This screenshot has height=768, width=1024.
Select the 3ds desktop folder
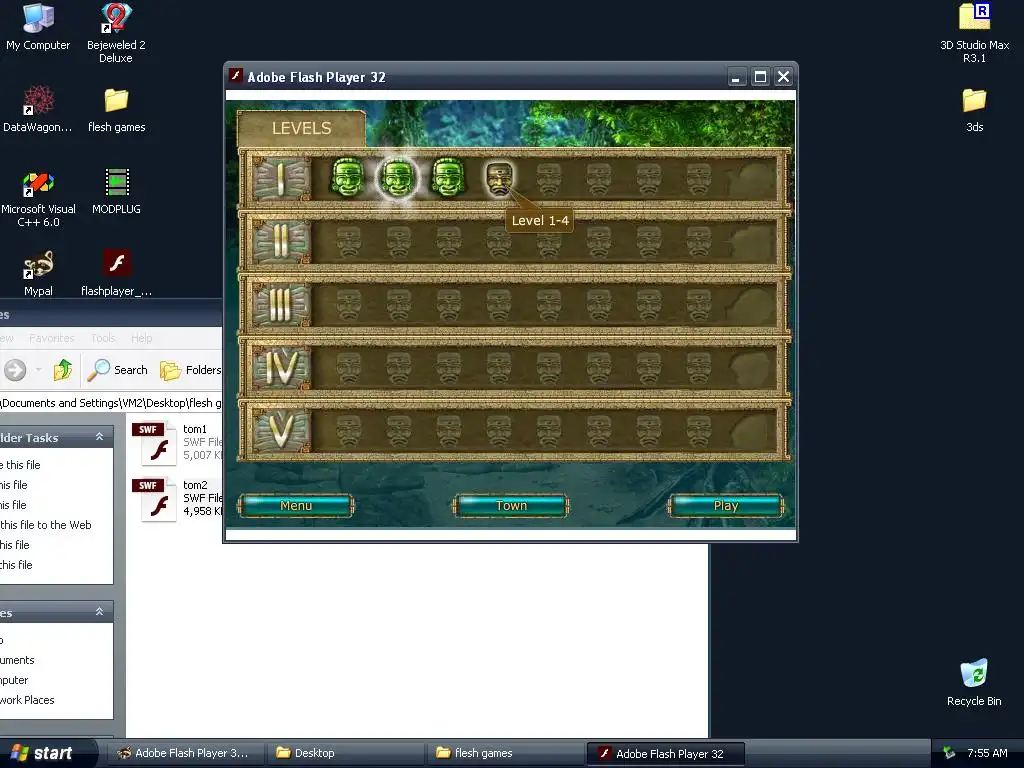click(974, 110)
